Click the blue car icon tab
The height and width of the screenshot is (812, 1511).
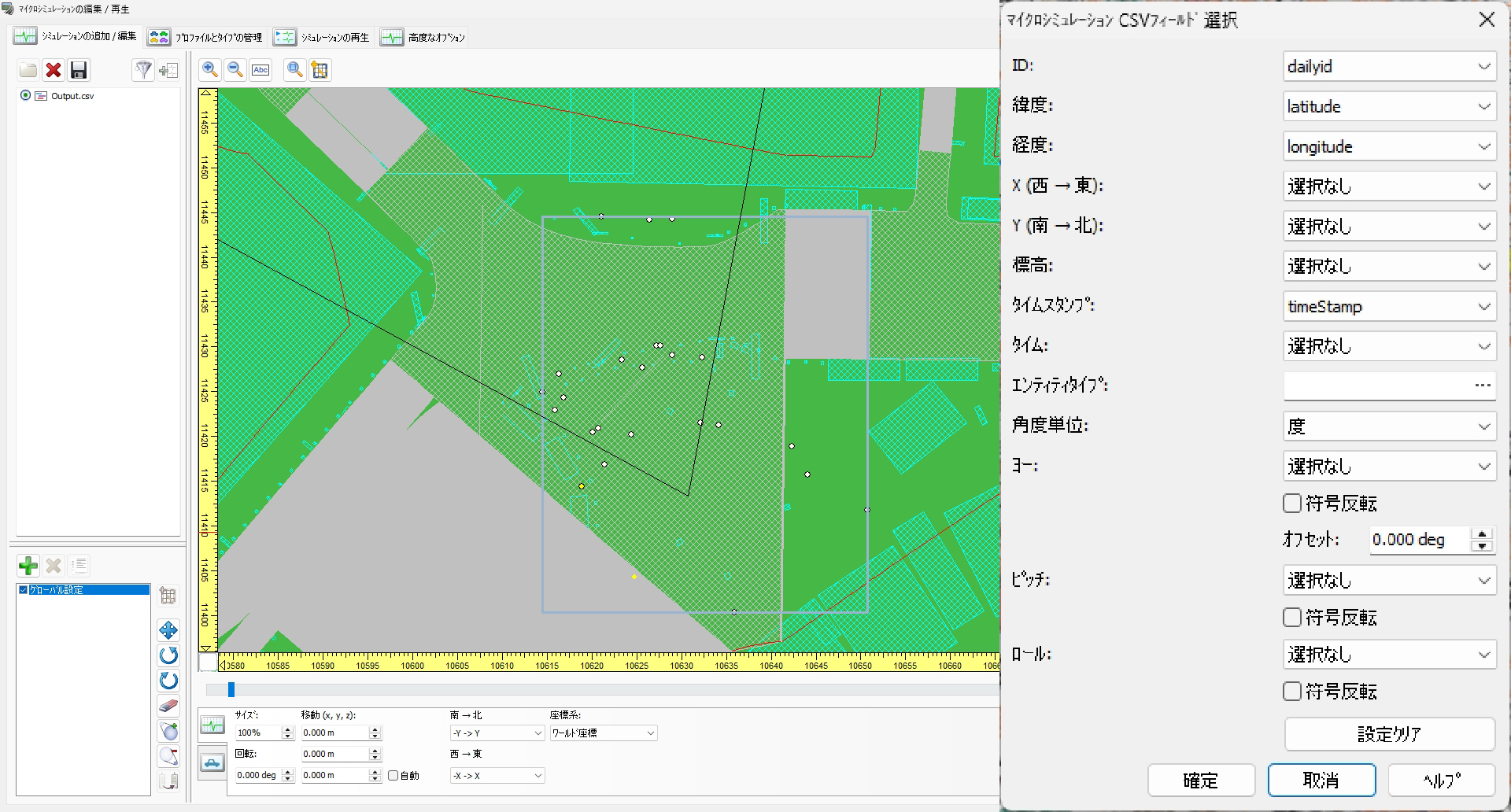[212, 762]
